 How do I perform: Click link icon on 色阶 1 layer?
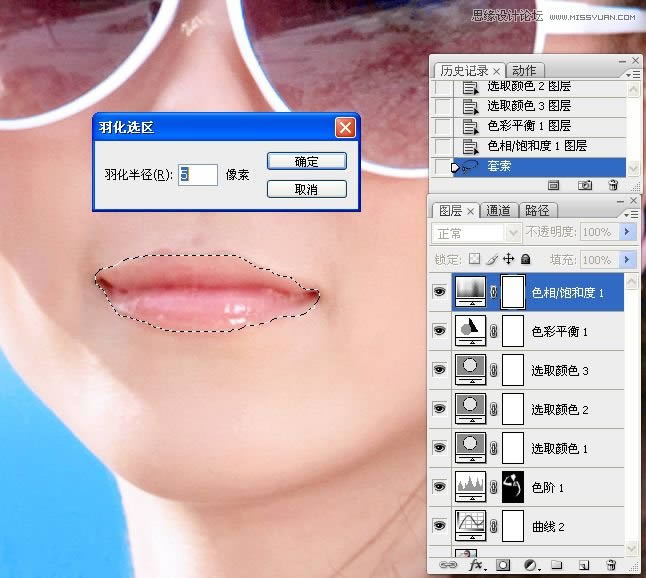(494, 487)
